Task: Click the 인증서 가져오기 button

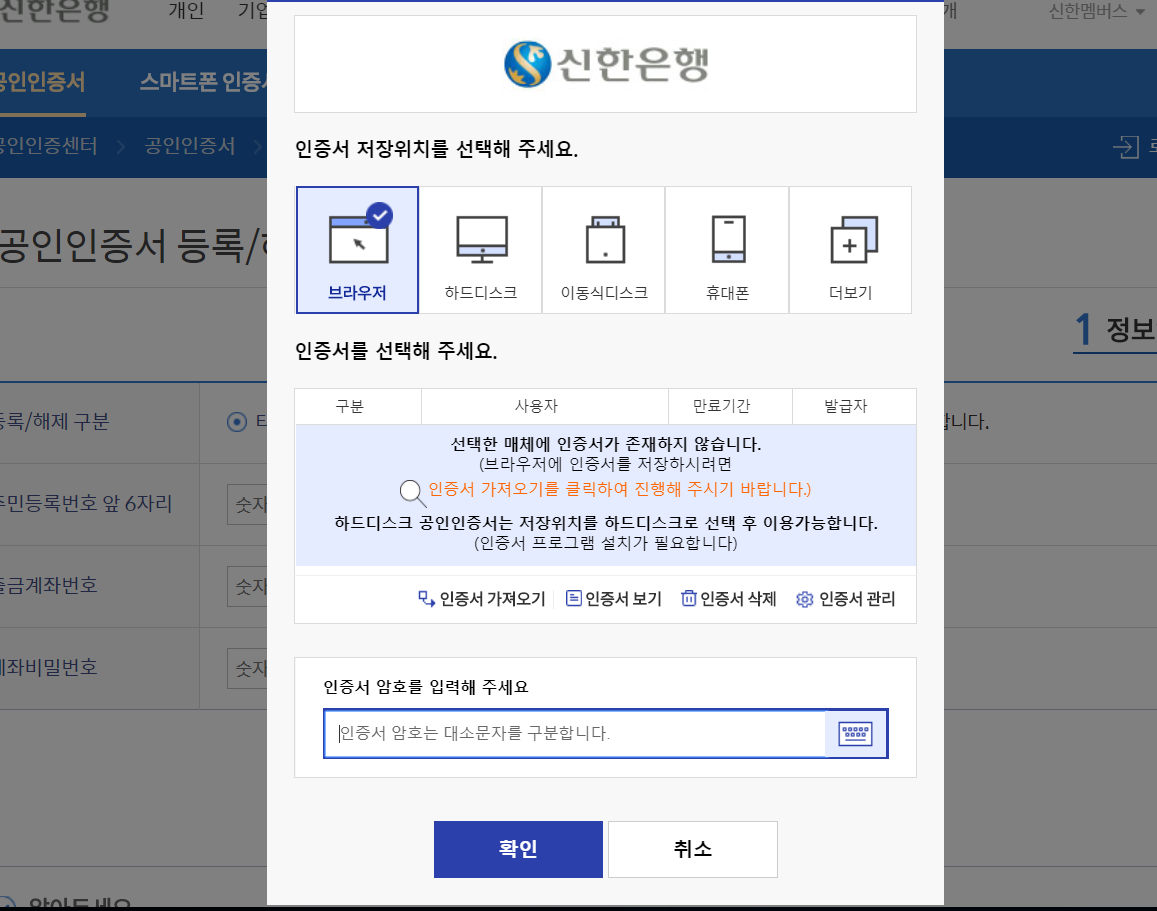Action: pos(482,599)
